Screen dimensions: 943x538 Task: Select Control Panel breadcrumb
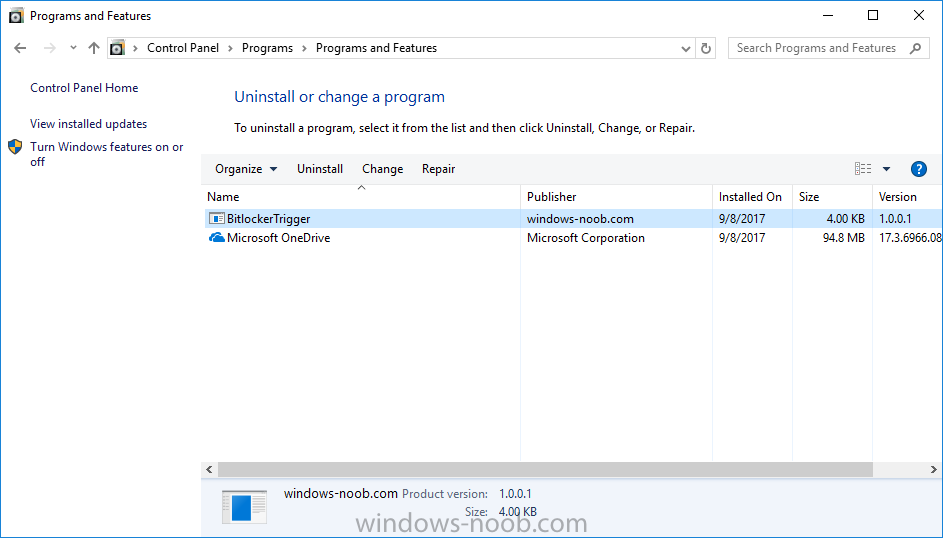(x=183, y=48)
